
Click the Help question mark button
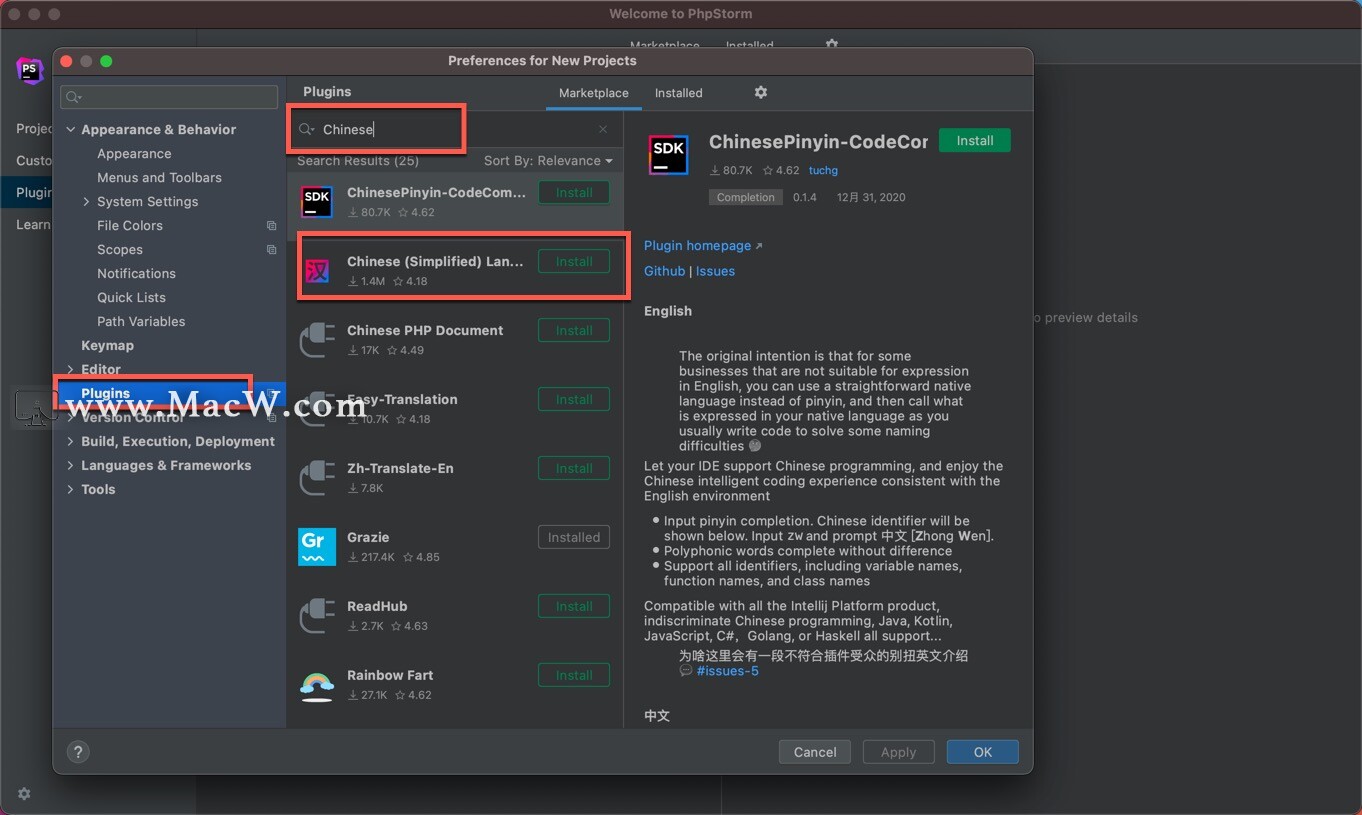click(x=78, y=752)
